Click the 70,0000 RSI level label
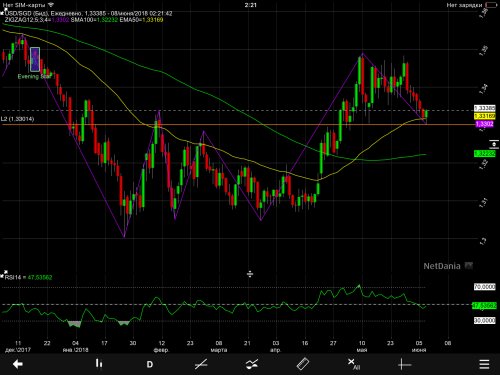Image resolution: width=500 pixels, height=375 pixels. click(485, 287)
